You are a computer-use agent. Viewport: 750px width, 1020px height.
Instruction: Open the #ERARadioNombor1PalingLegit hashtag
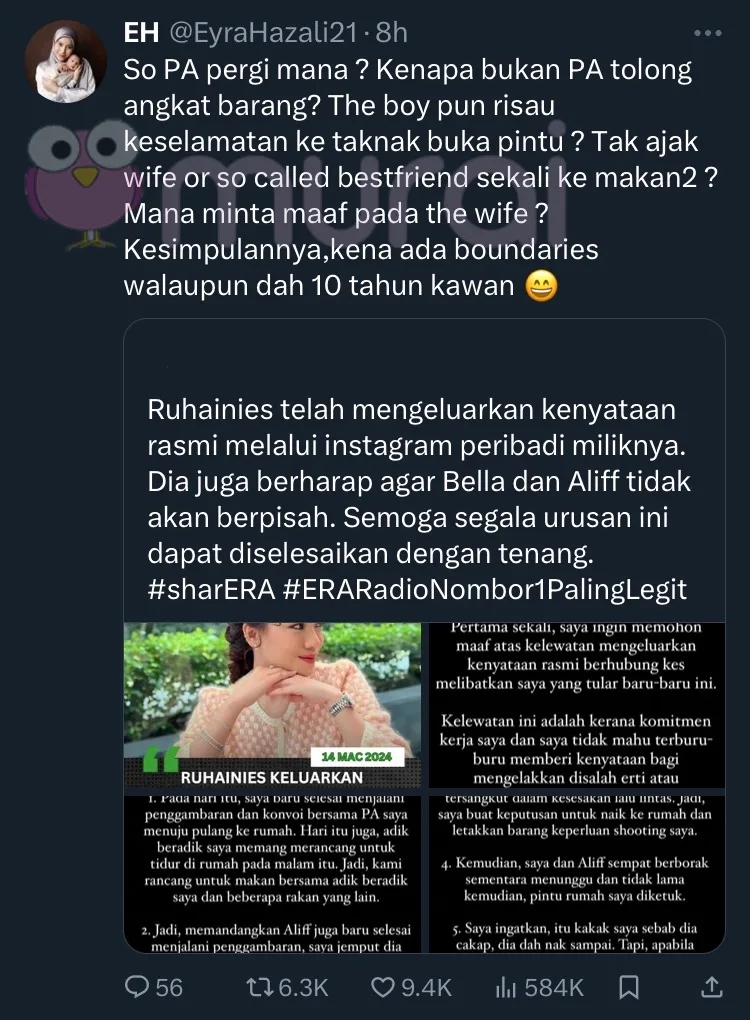tap(485, 589)
